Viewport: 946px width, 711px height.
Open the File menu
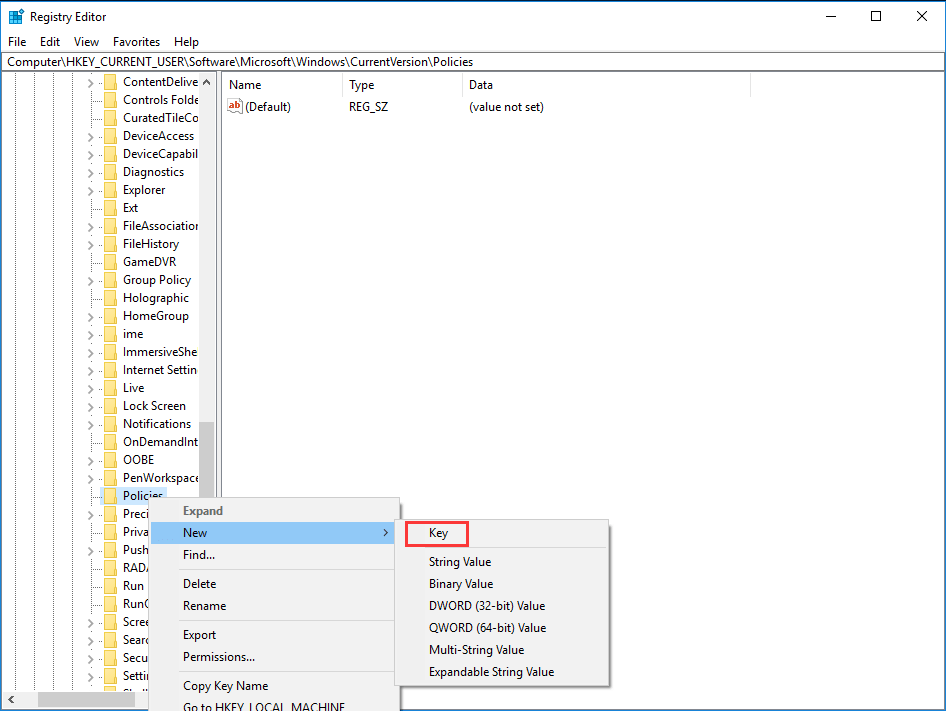click(17, 42)
